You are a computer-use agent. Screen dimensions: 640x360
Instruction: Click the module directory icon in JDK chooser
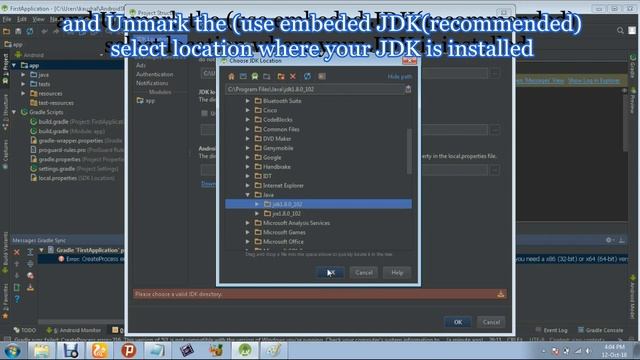(x=267, y=76)
